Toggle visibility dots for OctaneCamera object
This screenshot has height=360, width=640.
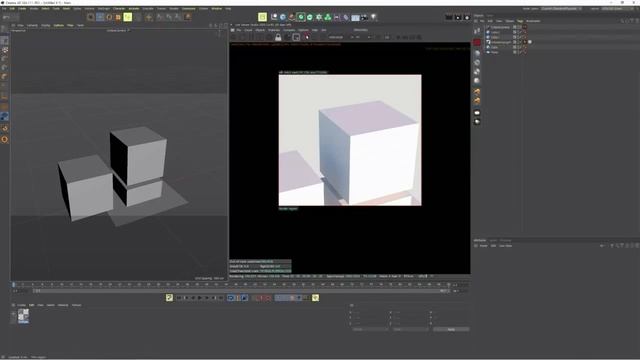pos(515,27)
